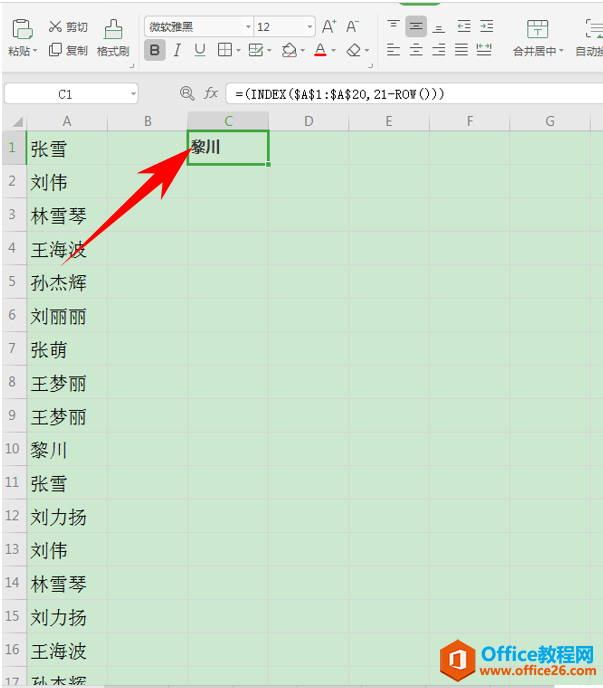The image size is (603, 688).
Task: Click cell A1 containing 张雪
Action: coord(67,148)
